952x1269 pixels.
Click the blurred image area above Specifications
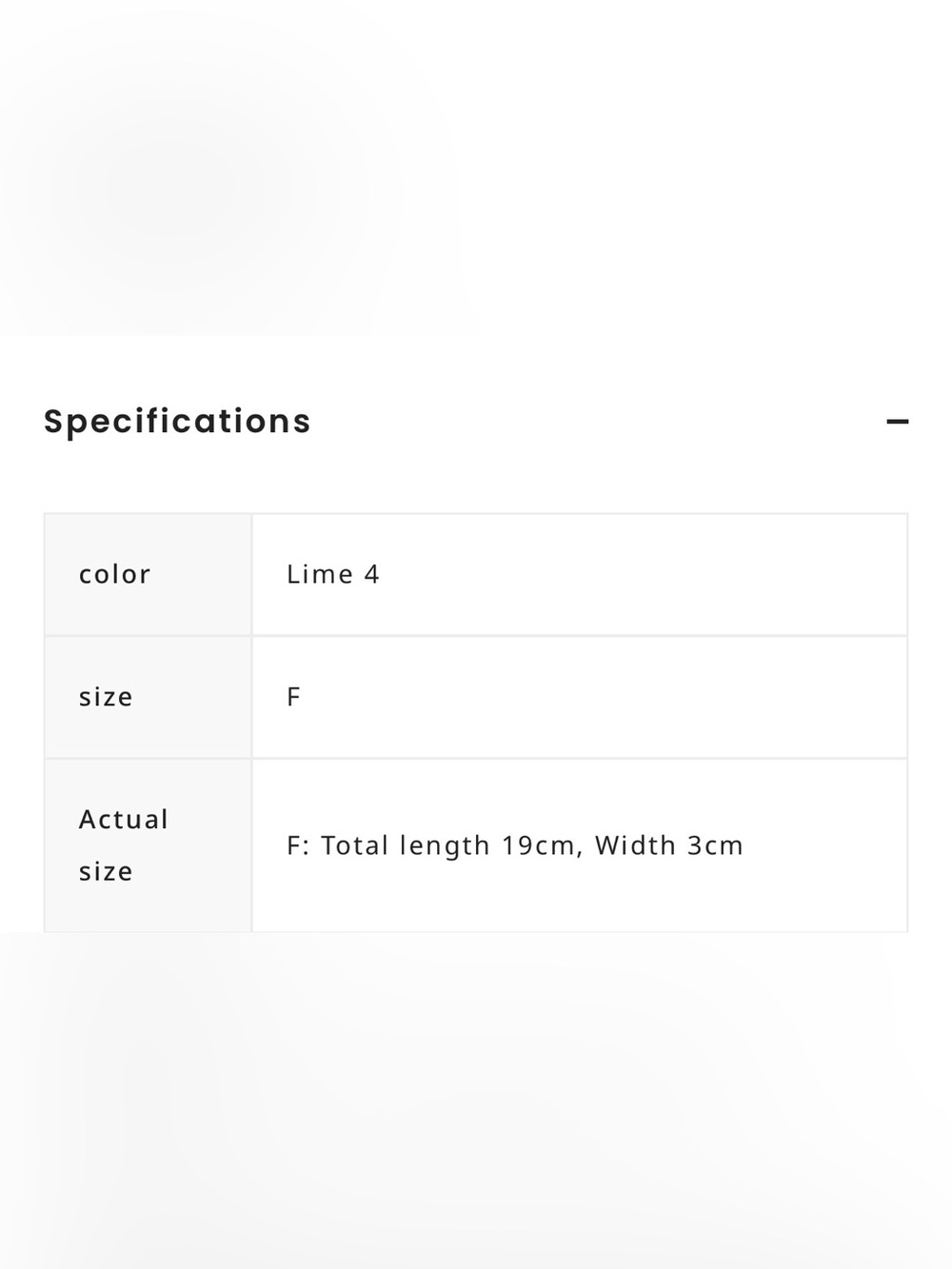476,167
